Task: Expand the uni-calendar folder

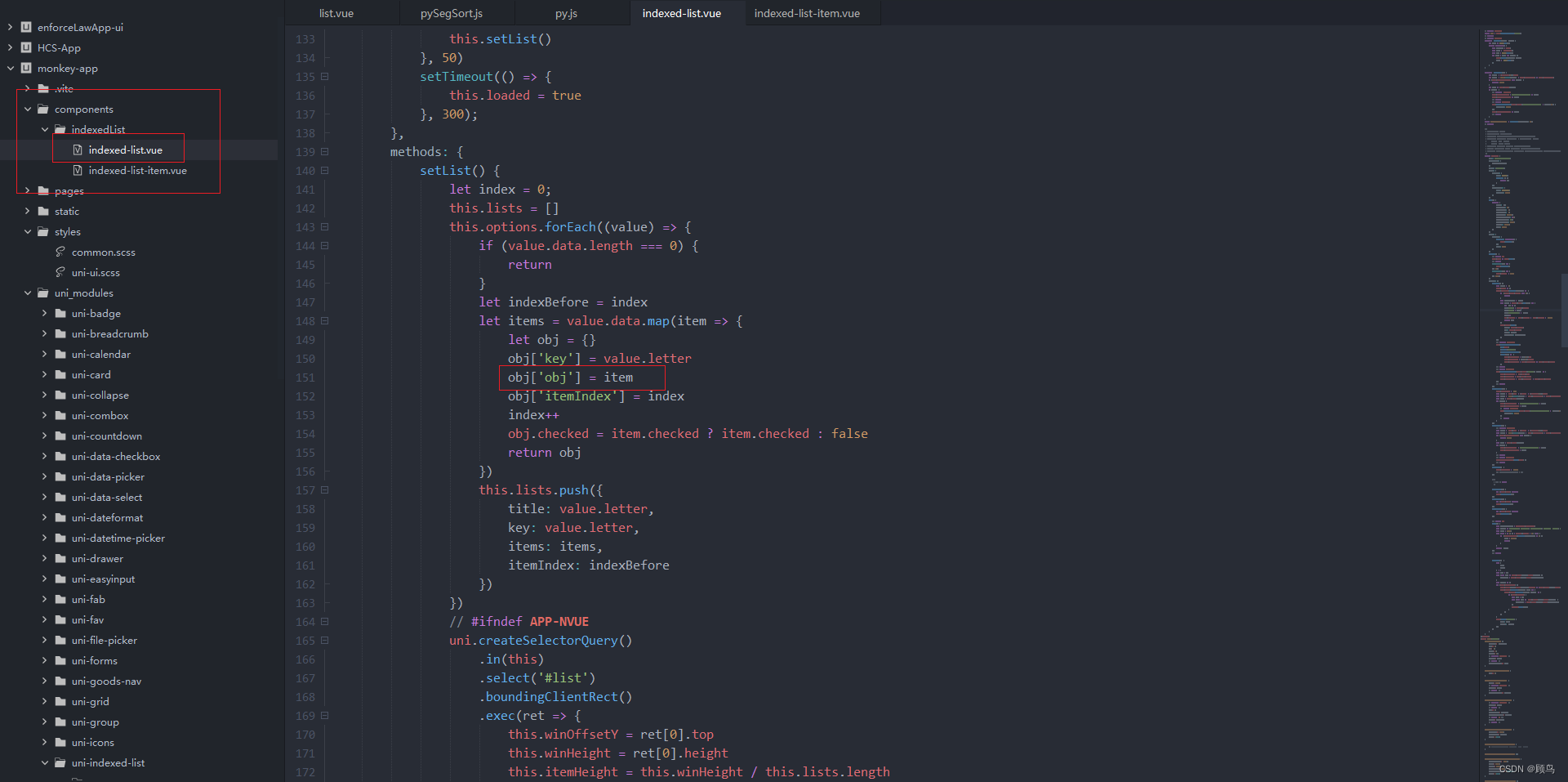Action: pos(45,354)
